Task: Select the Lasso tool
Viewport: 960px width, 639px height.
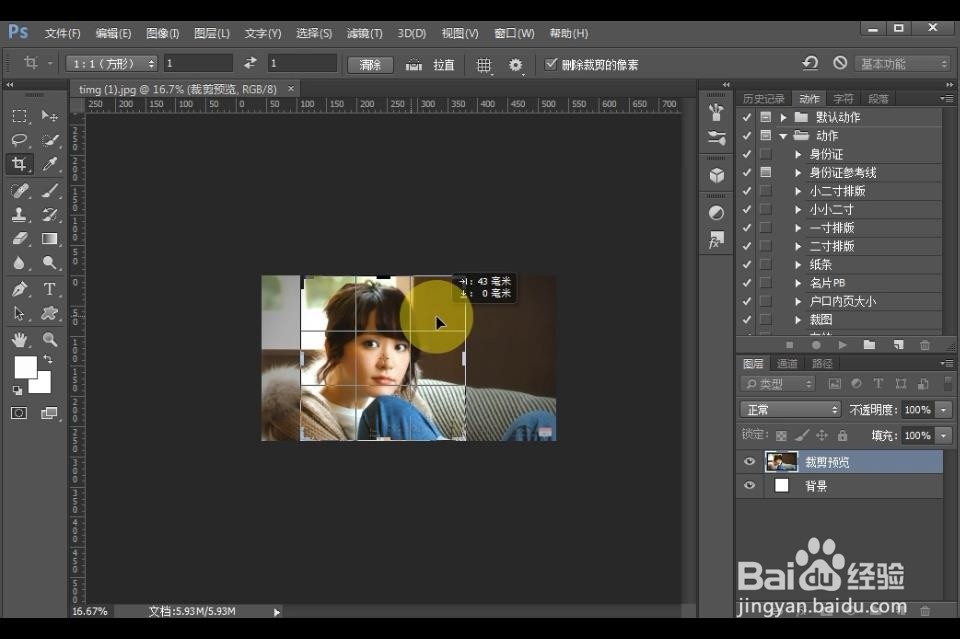Action: click(x=19, y=140)
